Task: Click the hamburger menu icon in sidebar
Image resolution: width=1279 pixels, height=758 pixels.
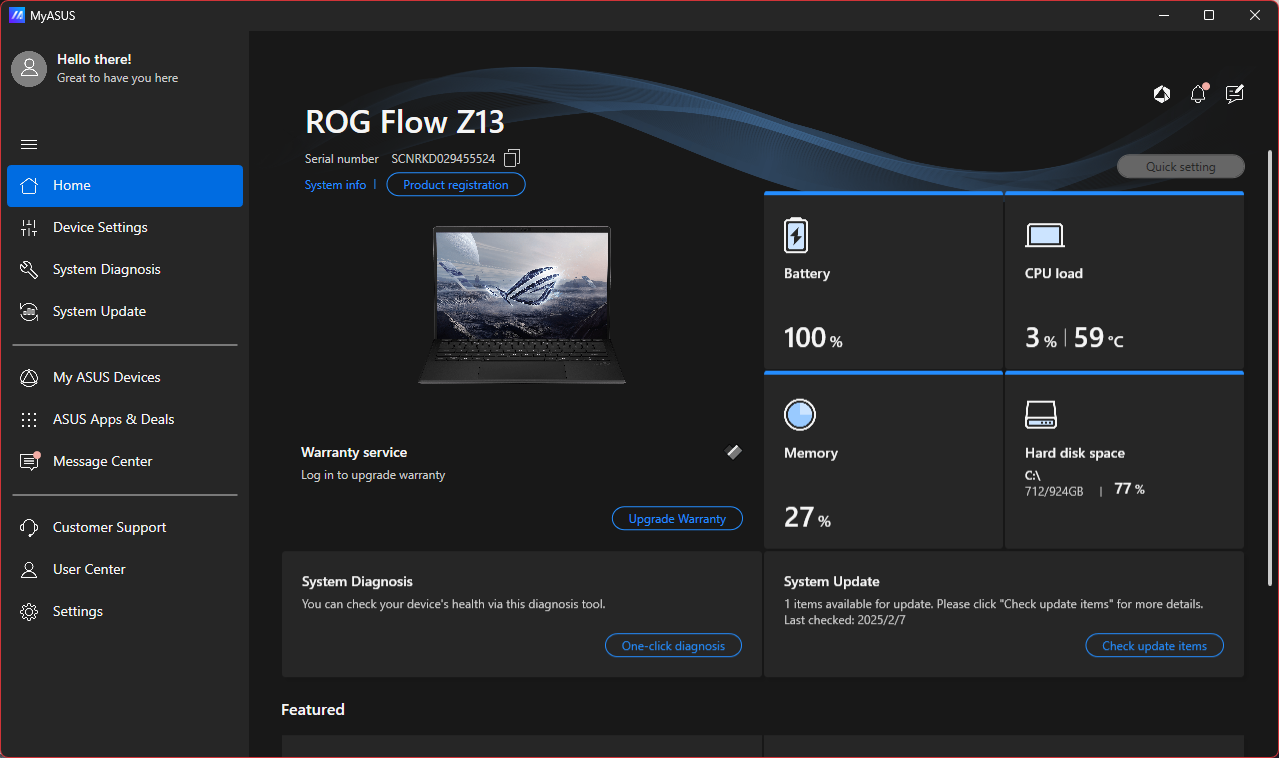Action: coord(29,144)
